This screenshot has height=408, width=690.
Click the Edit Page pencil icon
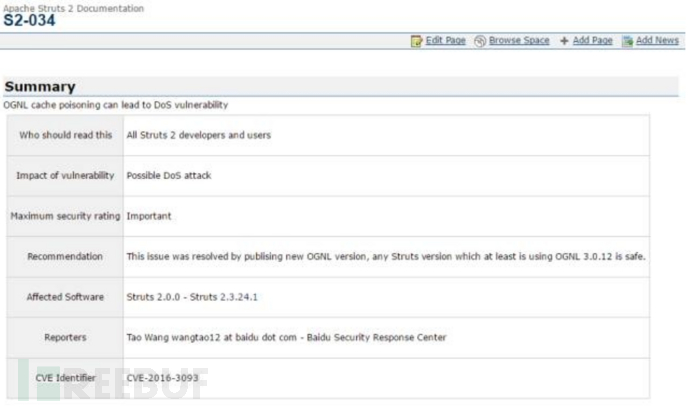pyautogui.click(x=416, y=41)
